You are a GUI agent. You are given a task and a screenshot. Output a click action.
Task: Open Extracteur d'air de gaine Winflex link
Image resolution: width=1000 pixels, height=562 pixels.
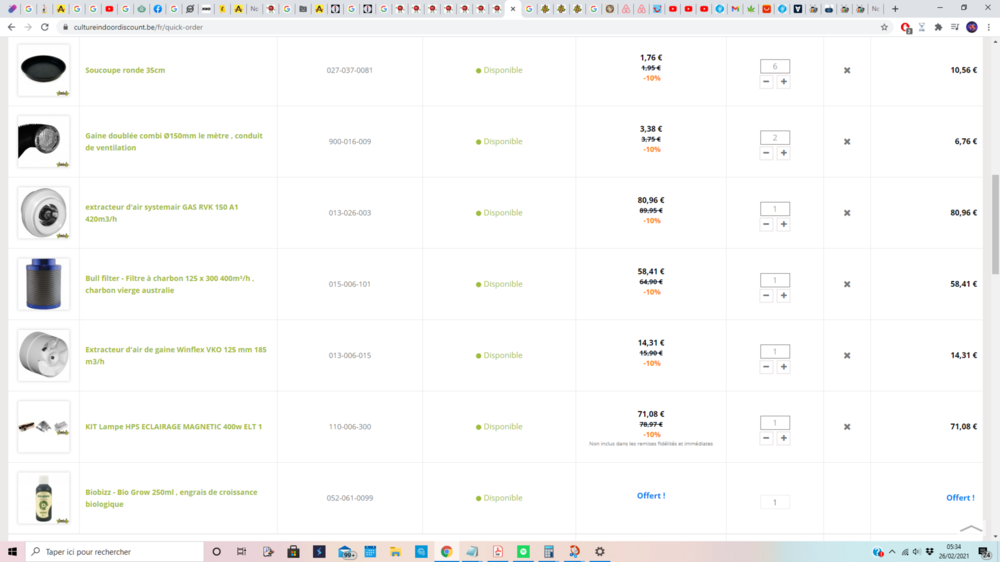[176, 355]
